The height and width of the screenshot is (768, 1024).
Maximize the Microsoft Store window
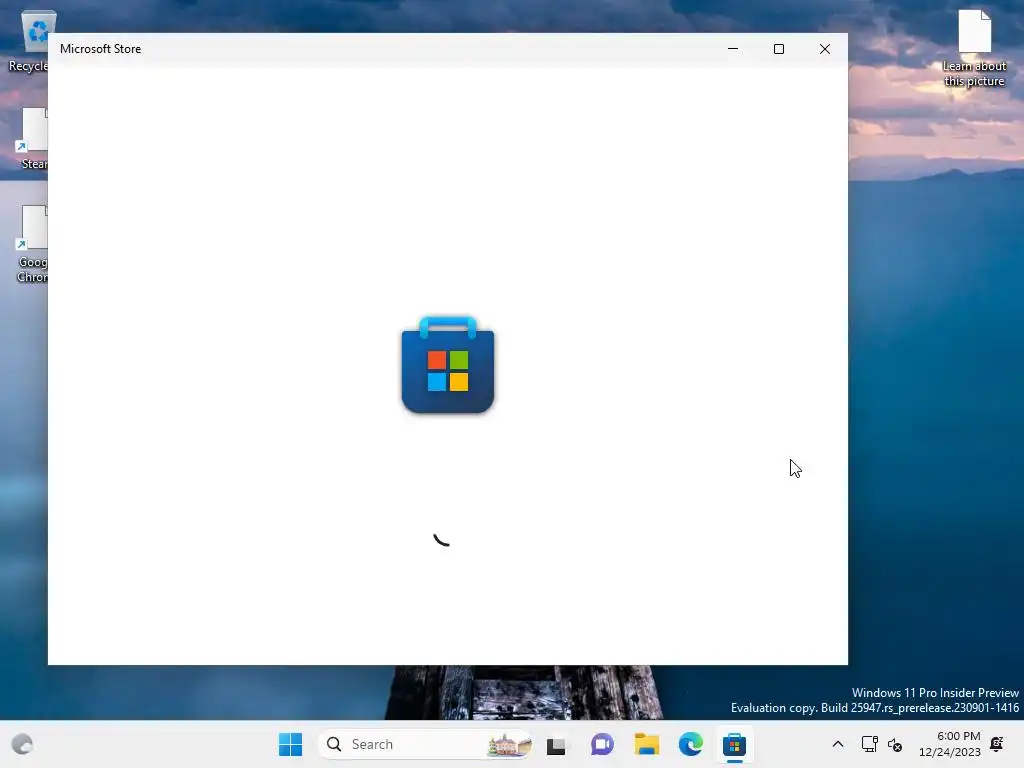[778, 49]
